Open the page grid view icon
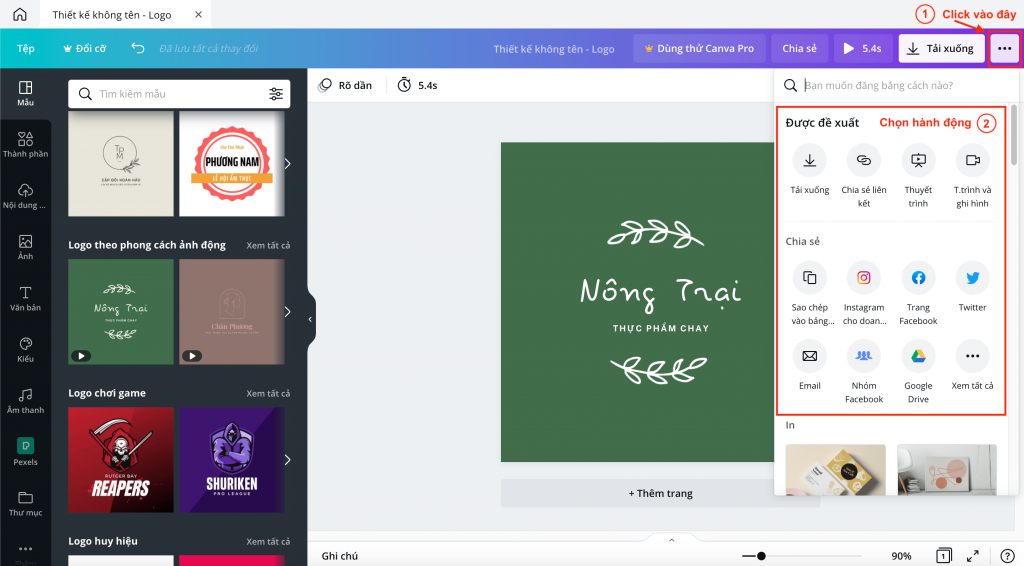Viewport: 1024px width, 566px height. coord(943,556)
